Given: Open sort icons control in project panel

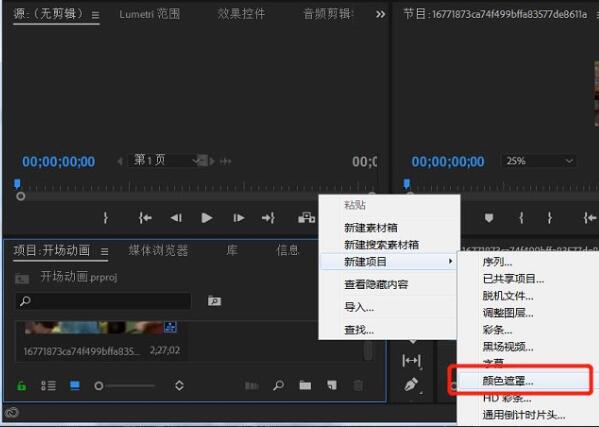Looking at the screenshot, I should click(179, 386).
